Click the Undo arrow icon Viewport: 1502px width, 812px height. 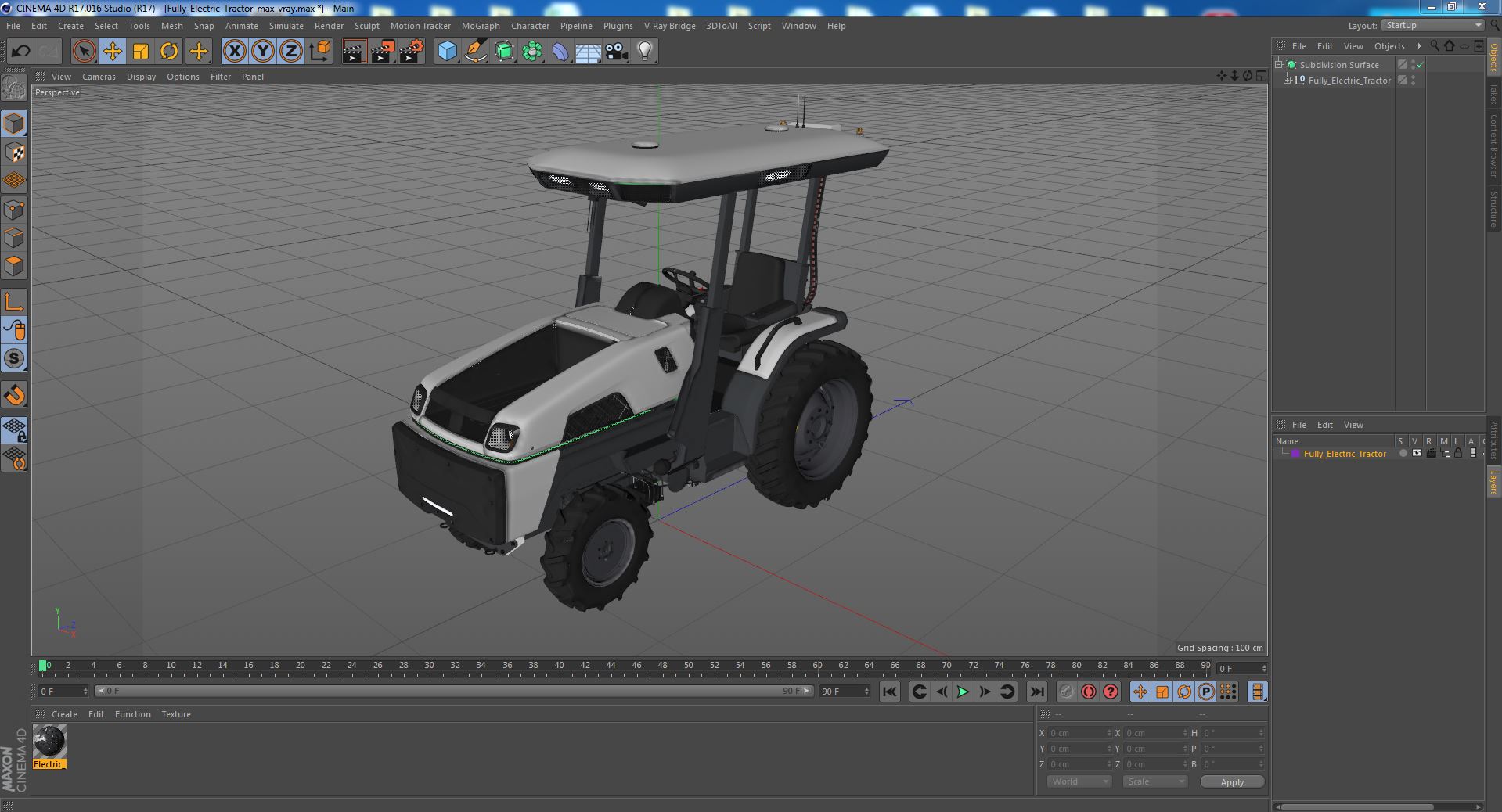coord(20,52)
